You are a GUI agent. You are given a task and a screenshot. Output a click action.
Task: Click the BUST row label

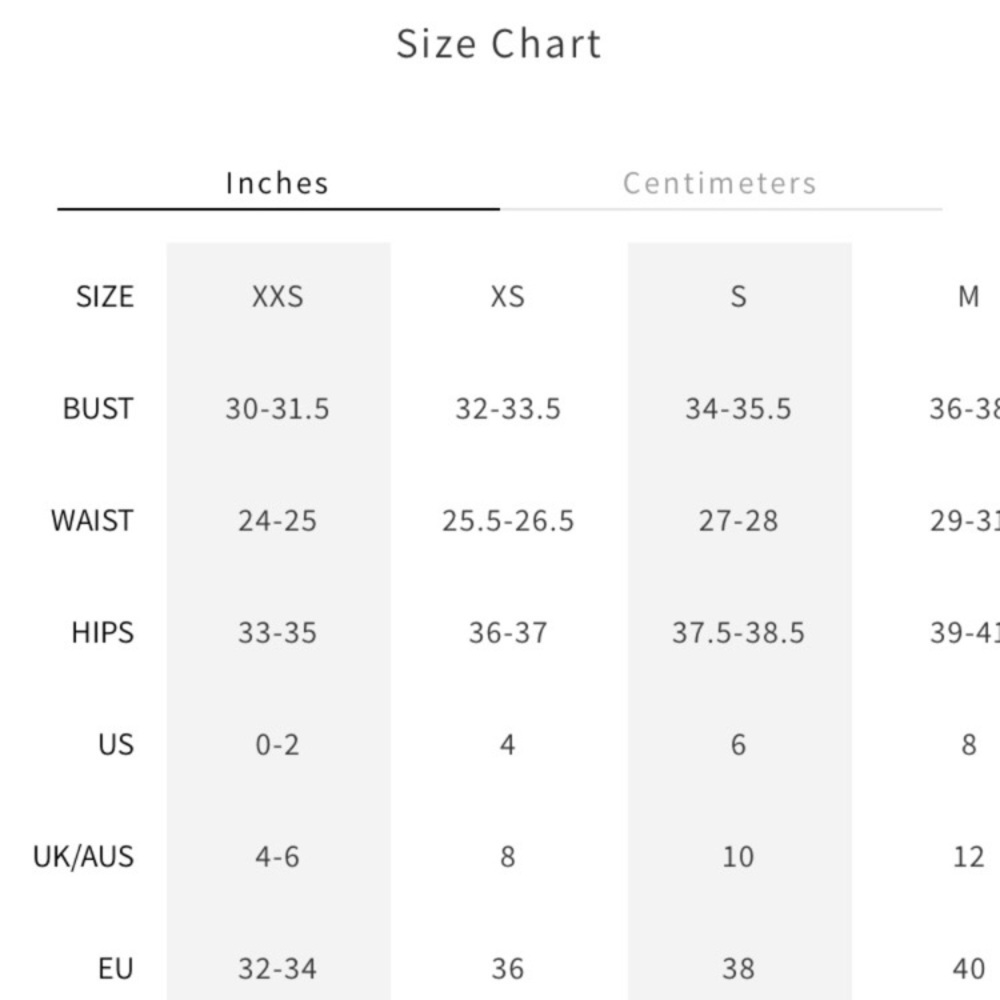pyautogui.click(x=97, y=408)
